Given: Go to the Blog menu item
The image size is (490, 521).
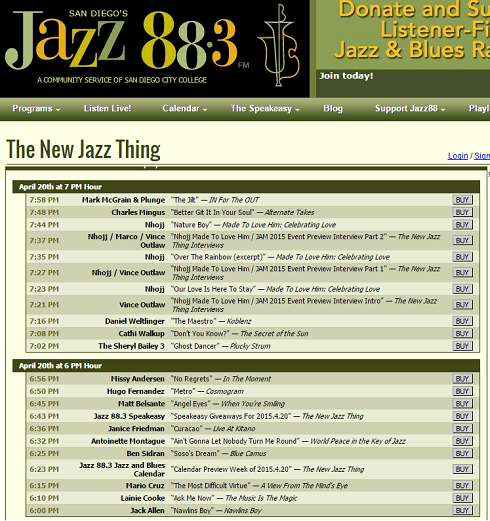Looking at the screenshot, I should coord(333,109).
